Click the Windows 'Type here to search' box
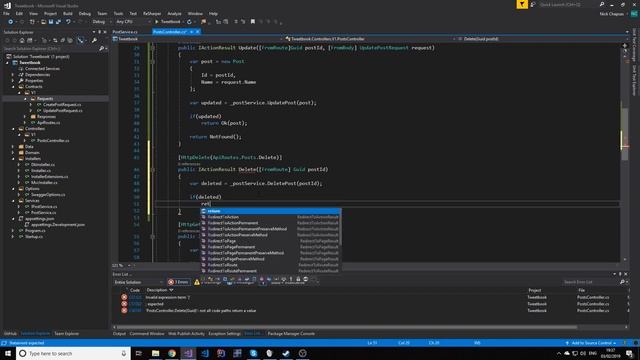640x360 pixels. 73,353
